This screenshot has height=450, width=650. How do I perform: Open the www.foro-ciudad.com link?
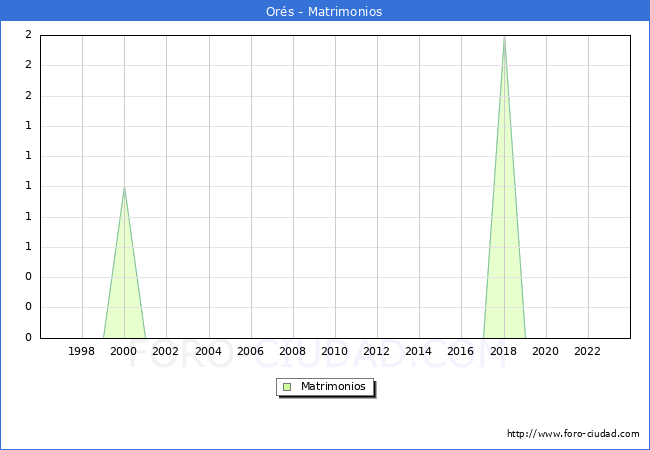pyautogui.click(x=573, y=434)
